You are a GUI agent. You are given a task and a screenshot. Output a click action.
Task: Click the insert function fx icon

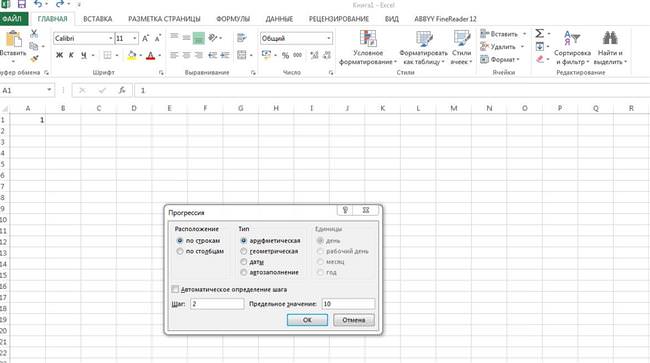(x=121, y=90)
